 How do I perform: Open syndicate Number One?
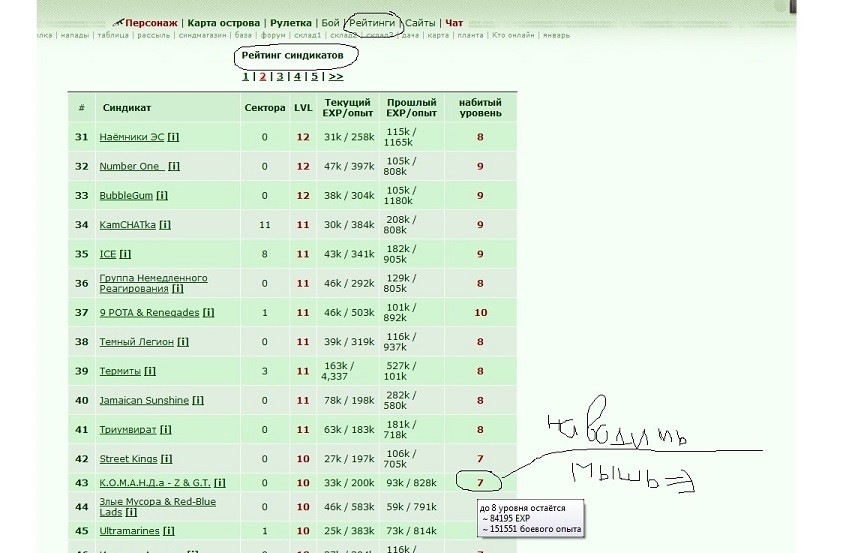tap(131, 166)
